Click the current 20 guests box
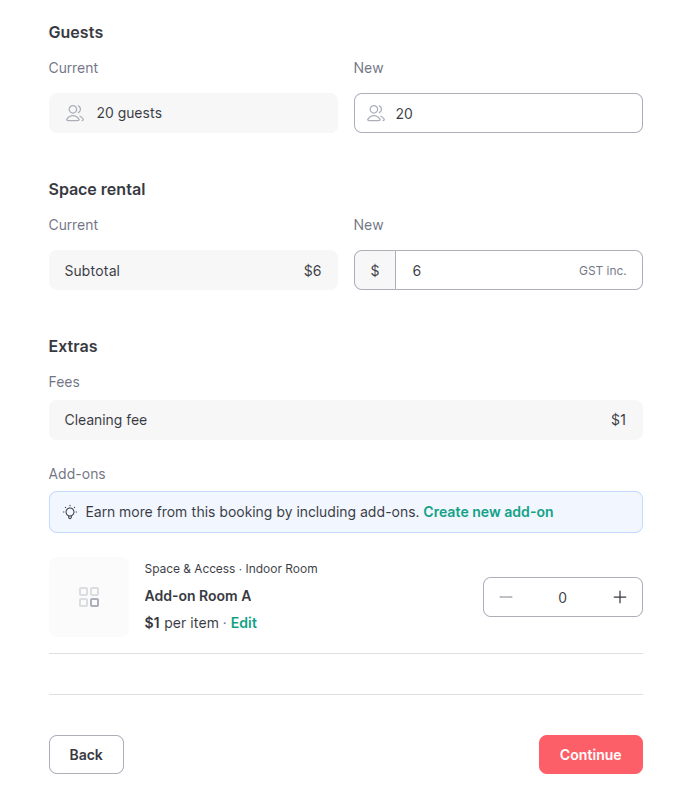 click(x=193, y=113)
